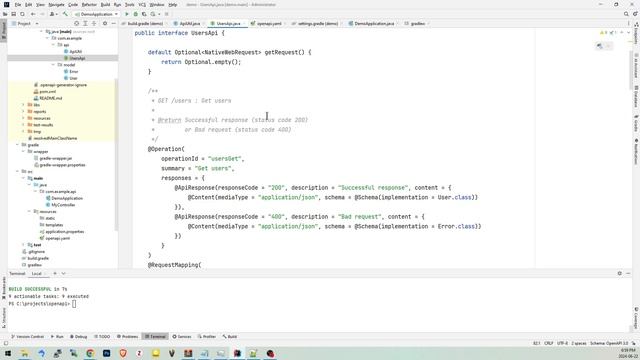The image size is (640, 360).
Task: Select the Local terminal tab
Action: coord(37,273)
